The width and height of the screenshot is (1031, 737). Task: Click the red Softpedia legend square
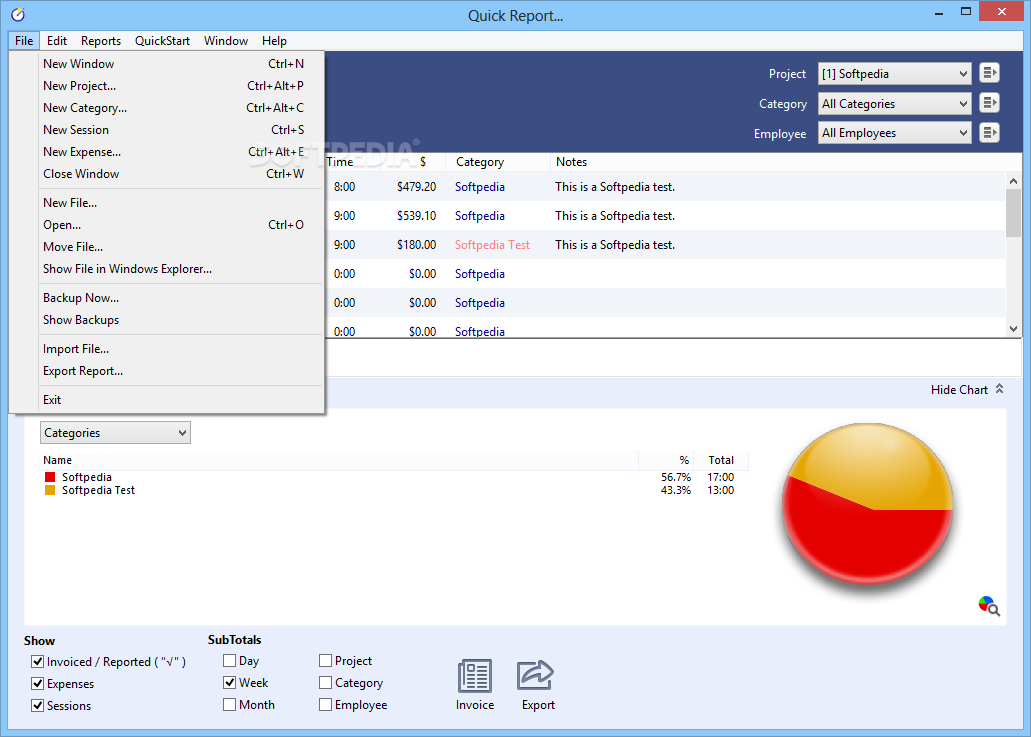pyautogui.click(x=50, y=477)
